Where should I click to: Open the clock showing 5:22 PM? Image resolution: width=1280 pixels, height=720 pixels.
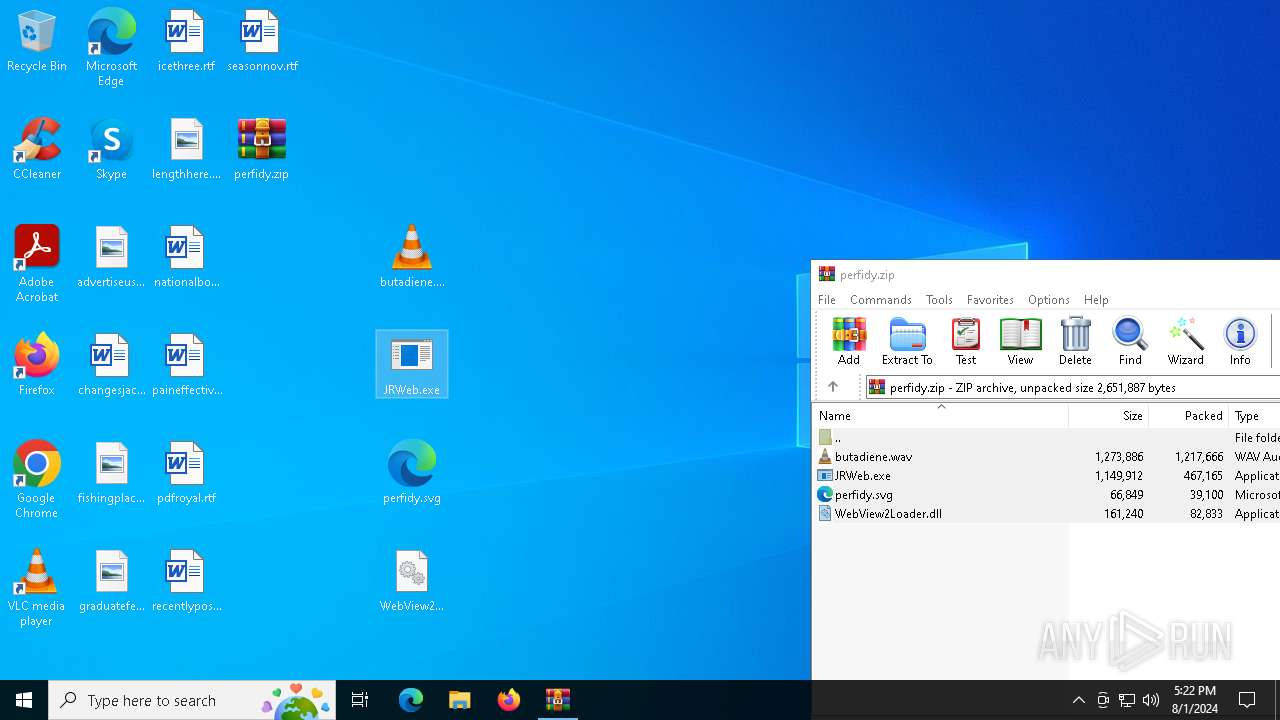click(1194, 700)
